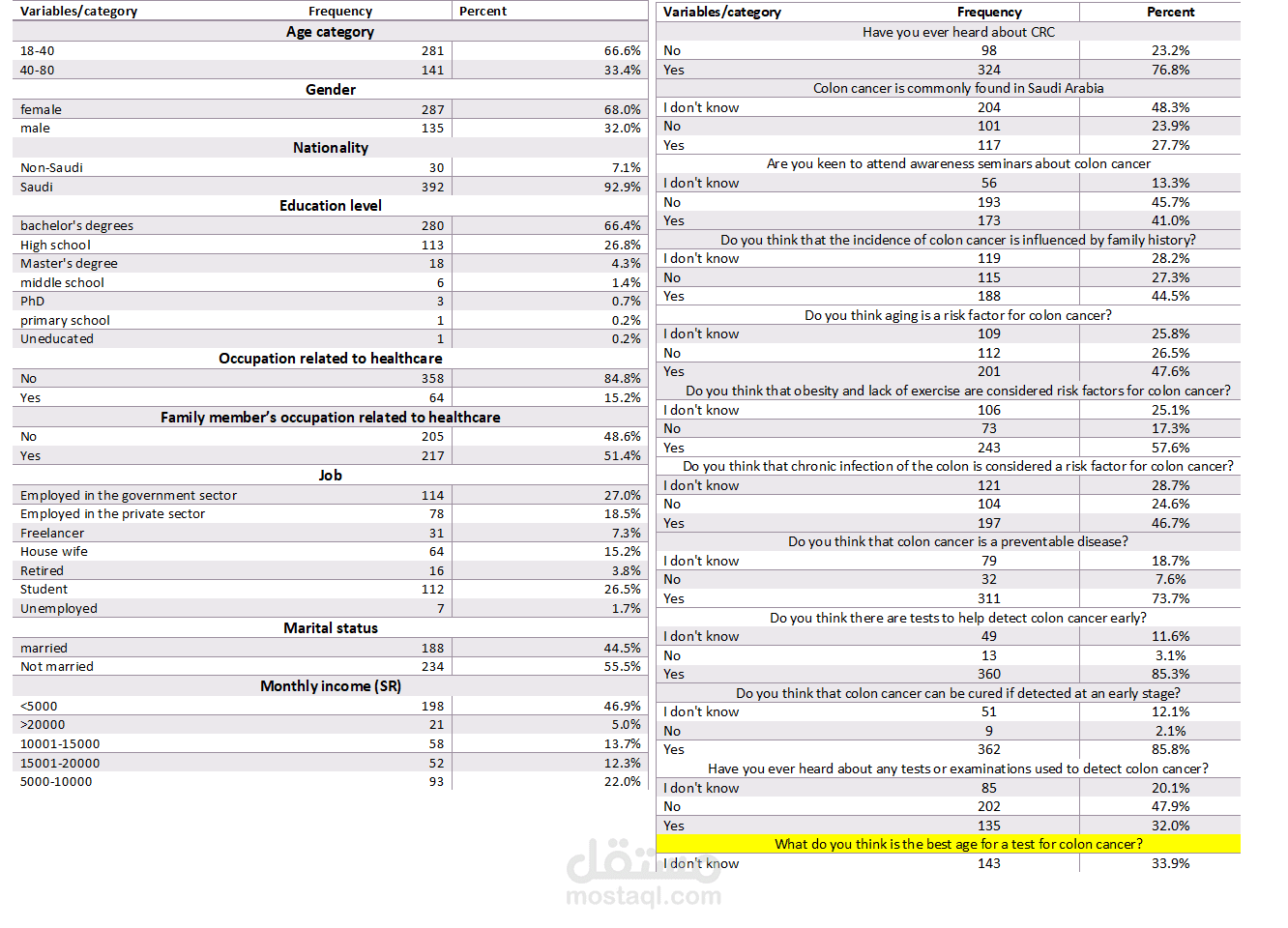This screenshot has width=1288, height=928.
Task: Select 'Colon cancer is commonly found in Saudi Arabia'
Action: 958,88
